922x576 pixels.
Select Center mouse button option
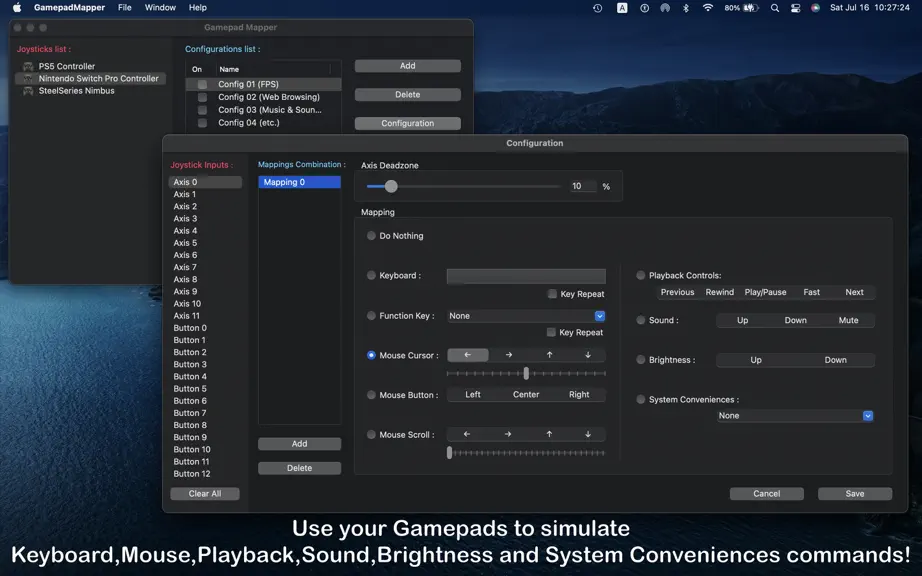point(526,395)
